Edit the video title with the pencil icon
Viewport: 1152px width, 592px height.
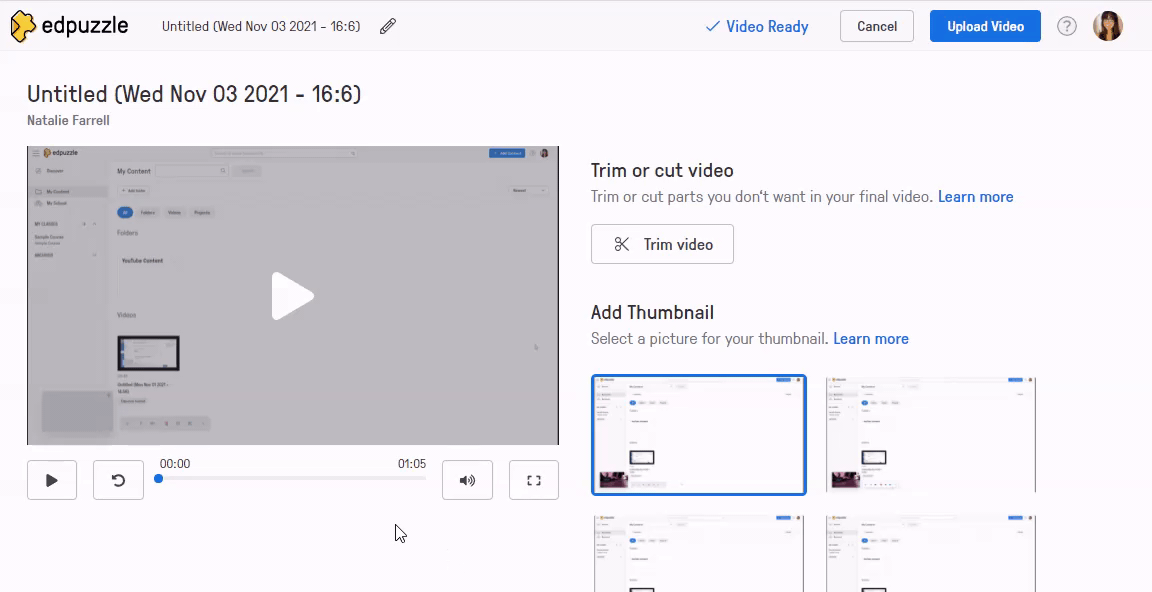pyautogui.click(x=388, y=26)
